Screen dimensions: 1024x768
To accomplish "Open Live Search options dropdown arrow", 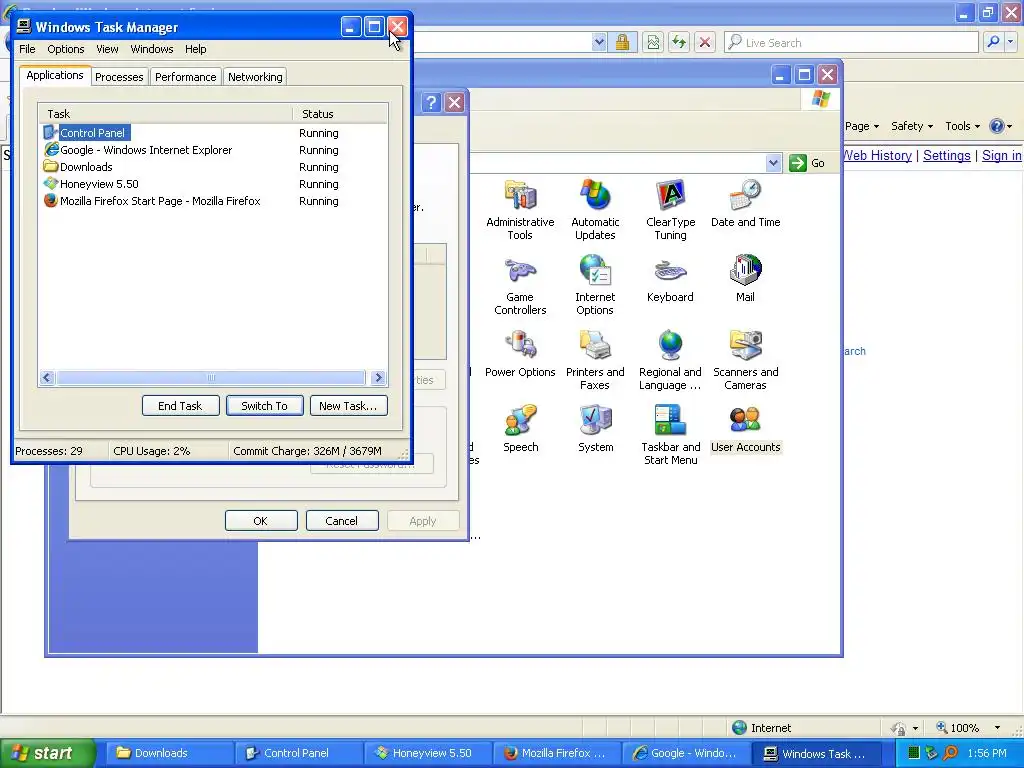I will point(1010,42).
